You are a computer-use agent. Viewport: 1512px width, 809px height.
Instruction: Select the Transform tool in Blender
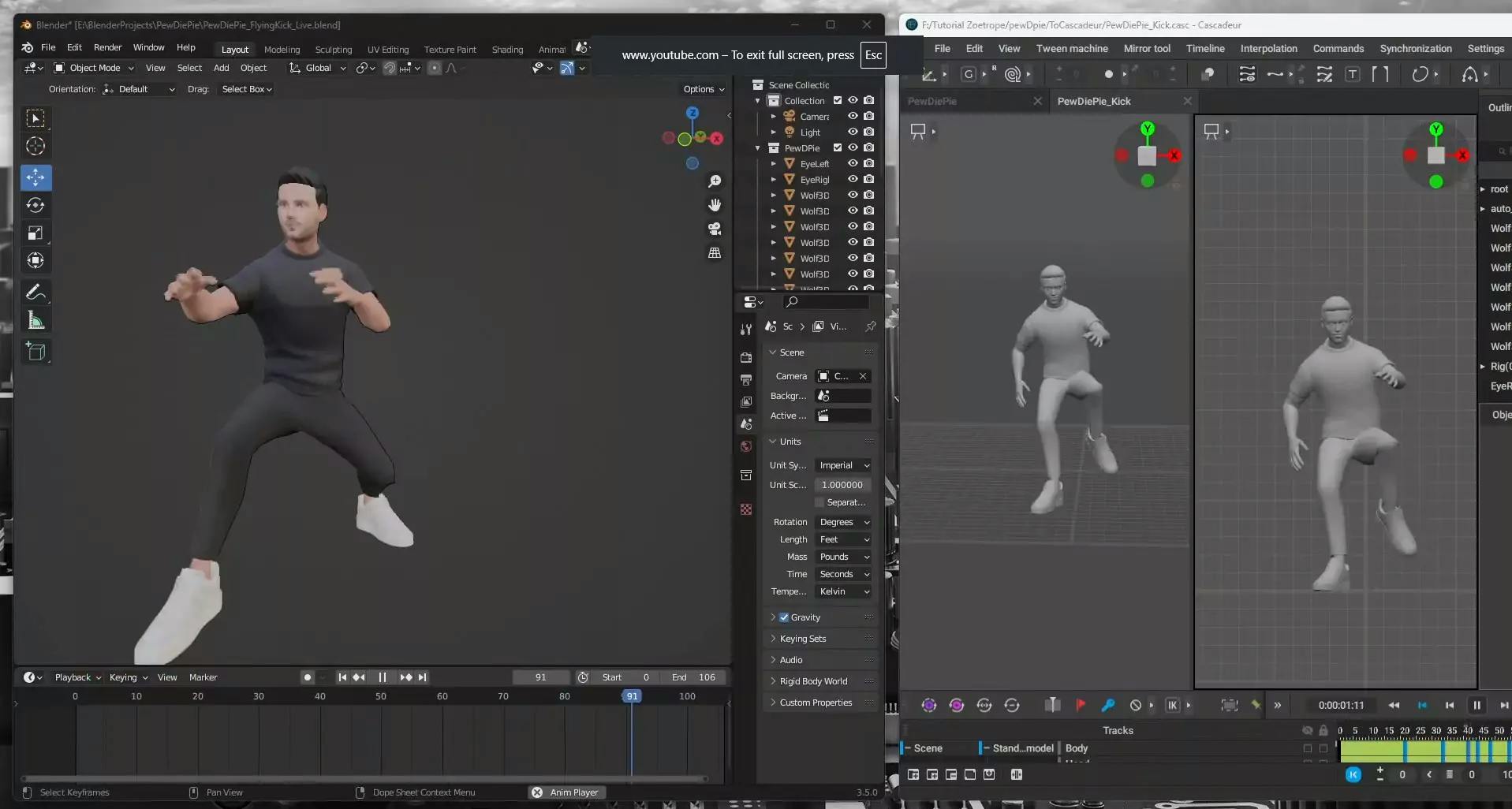[x=35, y=260]
